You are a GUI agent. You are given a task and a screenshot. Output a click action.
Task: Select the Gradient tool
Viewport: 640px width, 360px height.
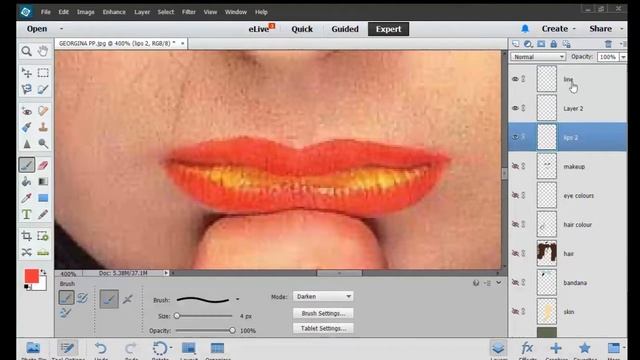point(43,181)
